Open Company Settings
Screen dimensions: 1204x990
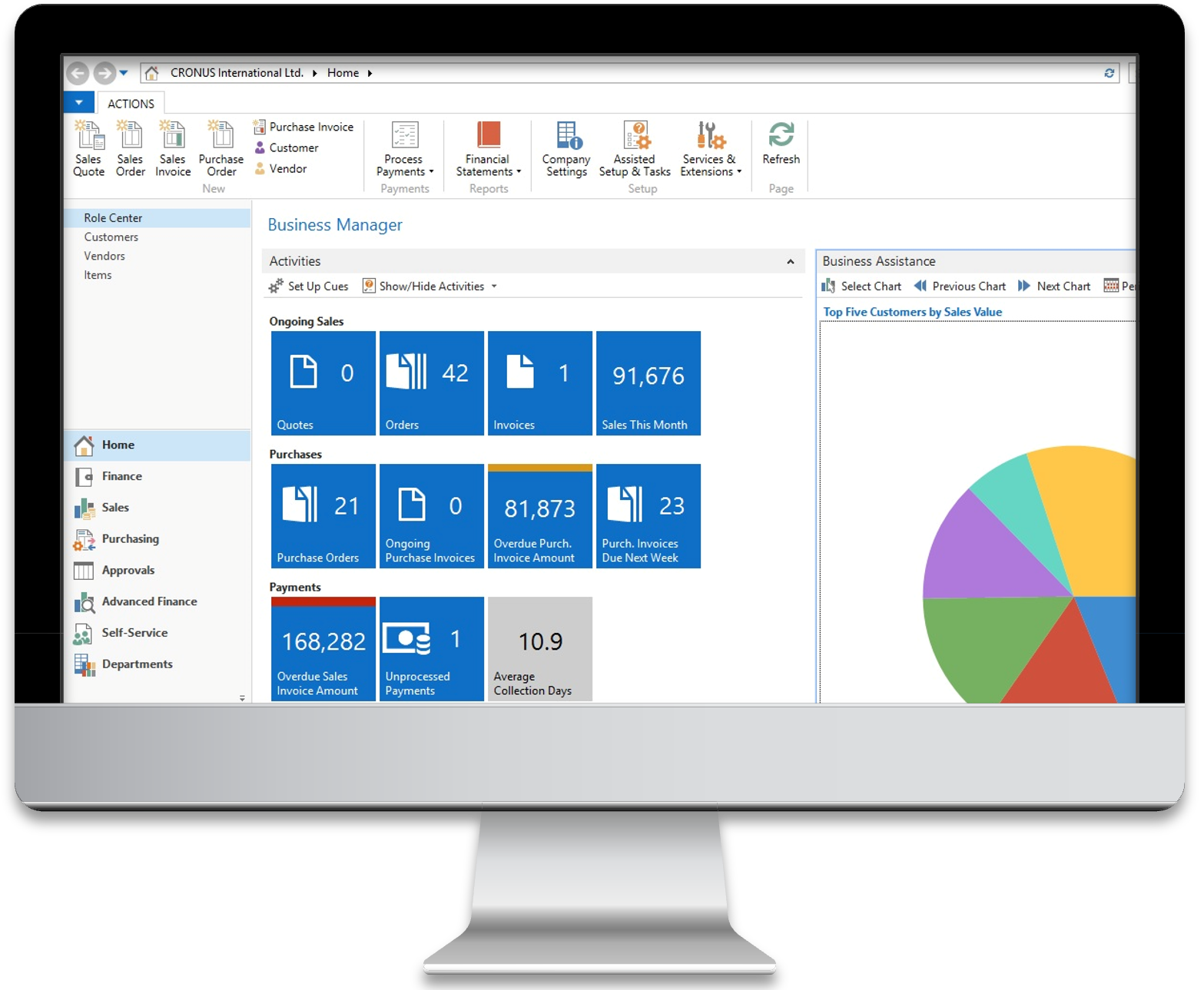click(566, 149)
